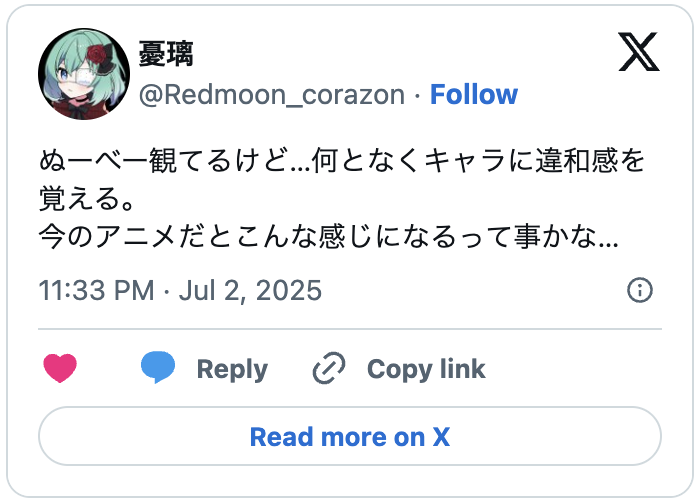Click the blue reply speech bubble icon
The width and height of the screenshot is (700, 504).
158,369
